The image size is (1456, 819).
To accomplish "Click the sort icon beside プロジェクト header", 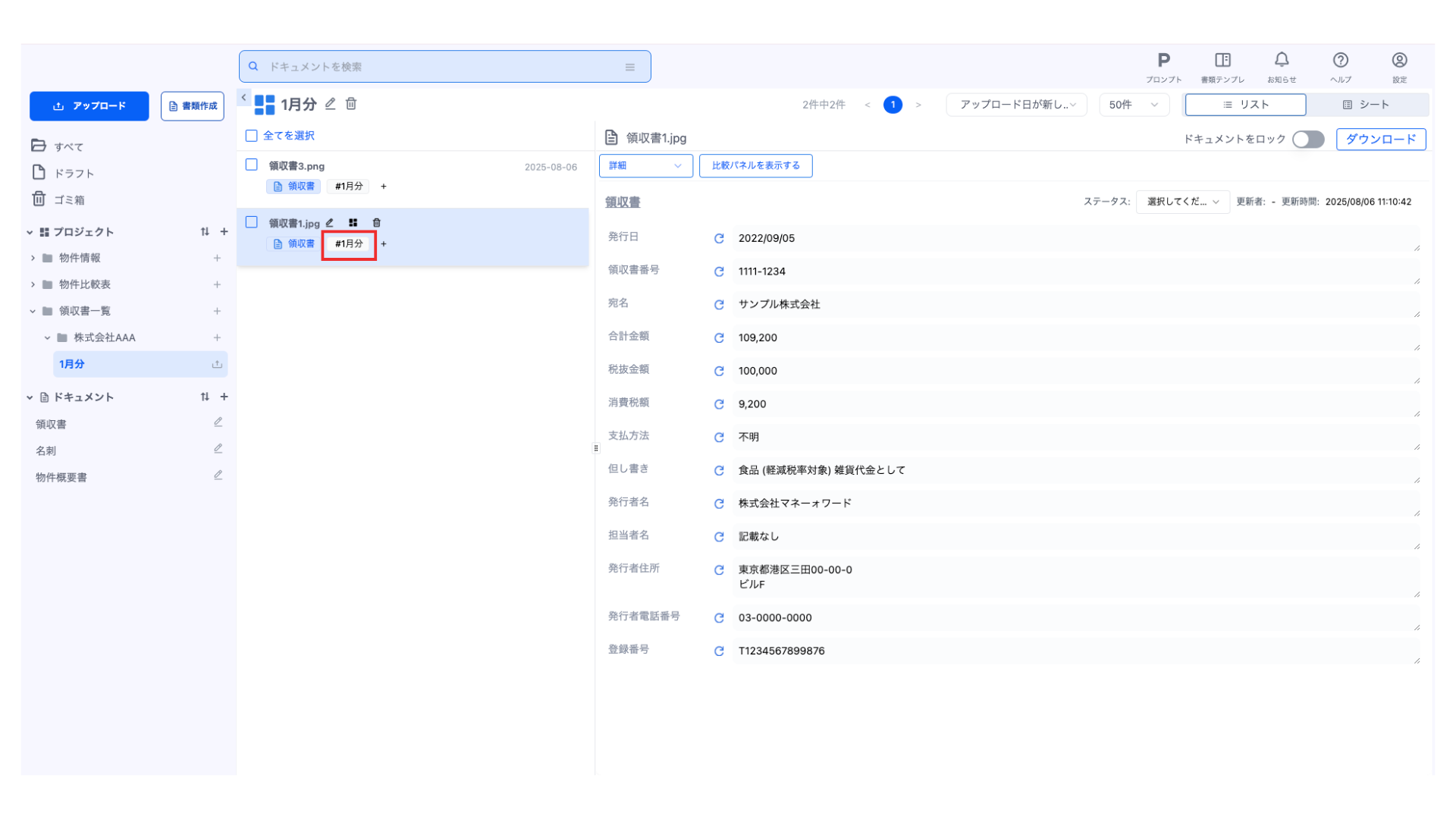I will (x=205, y=232).
